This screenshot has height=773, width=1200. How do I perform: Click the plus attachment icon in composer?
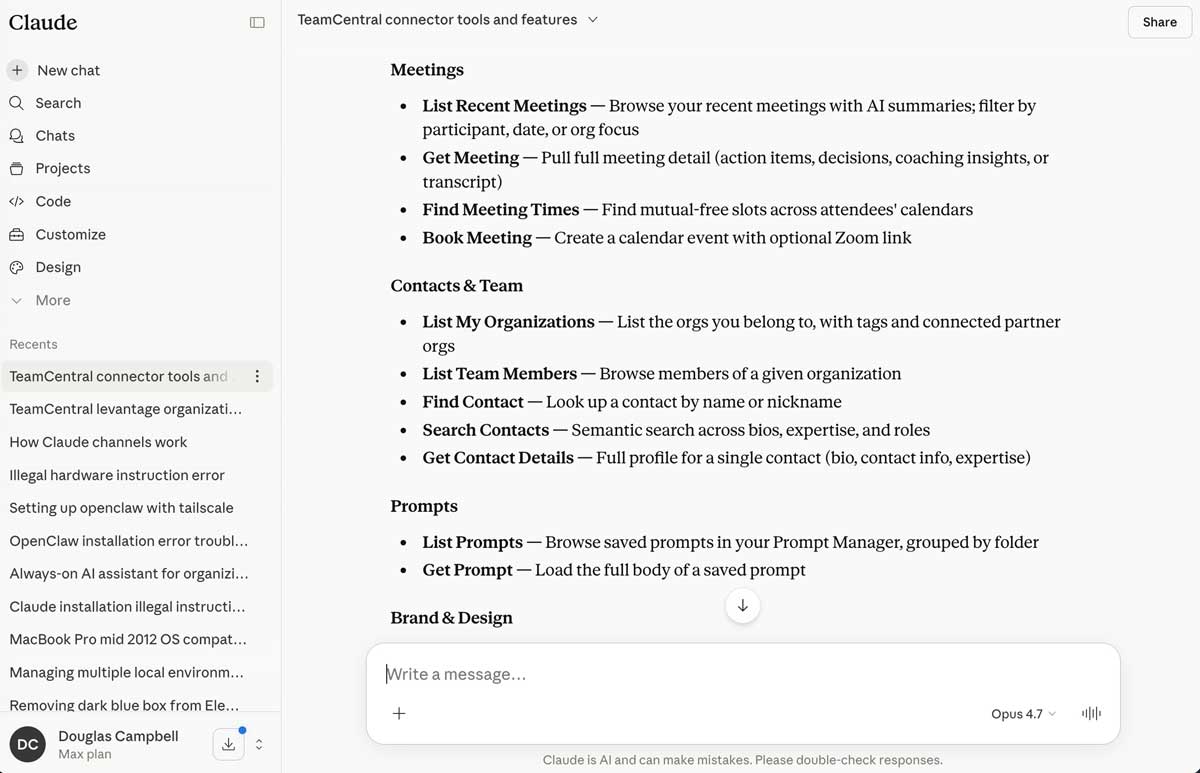pyautogui.click(x=399, y=713)
